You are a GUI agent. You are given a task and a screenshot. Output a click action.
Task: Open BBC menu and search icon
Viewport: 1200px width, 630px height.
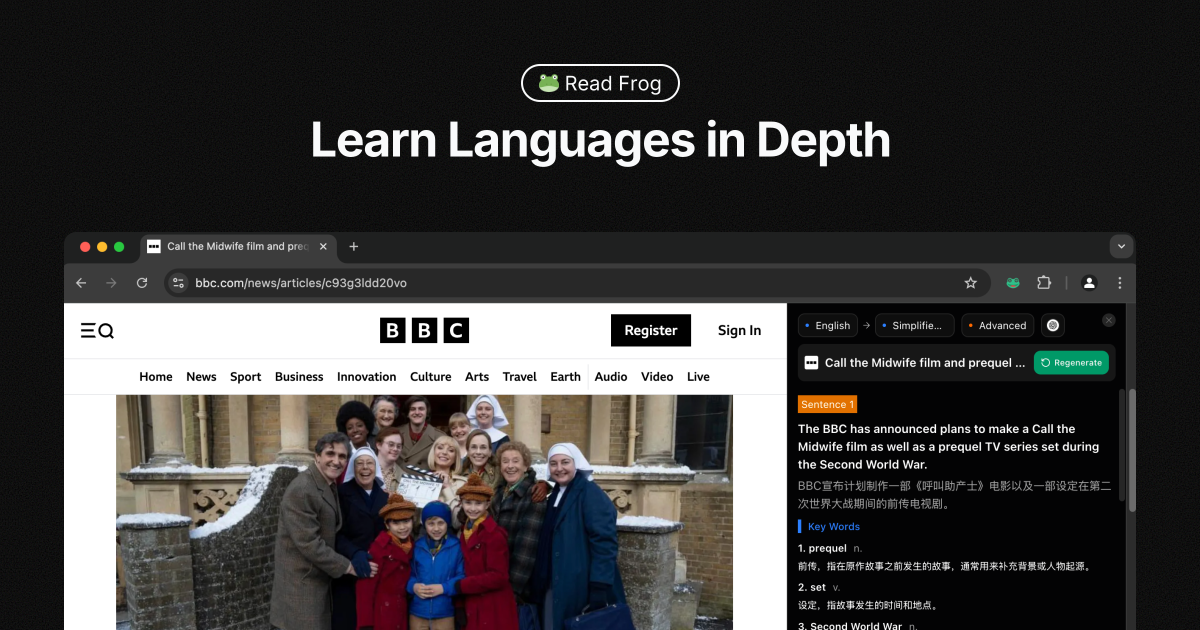coord(97,331)
